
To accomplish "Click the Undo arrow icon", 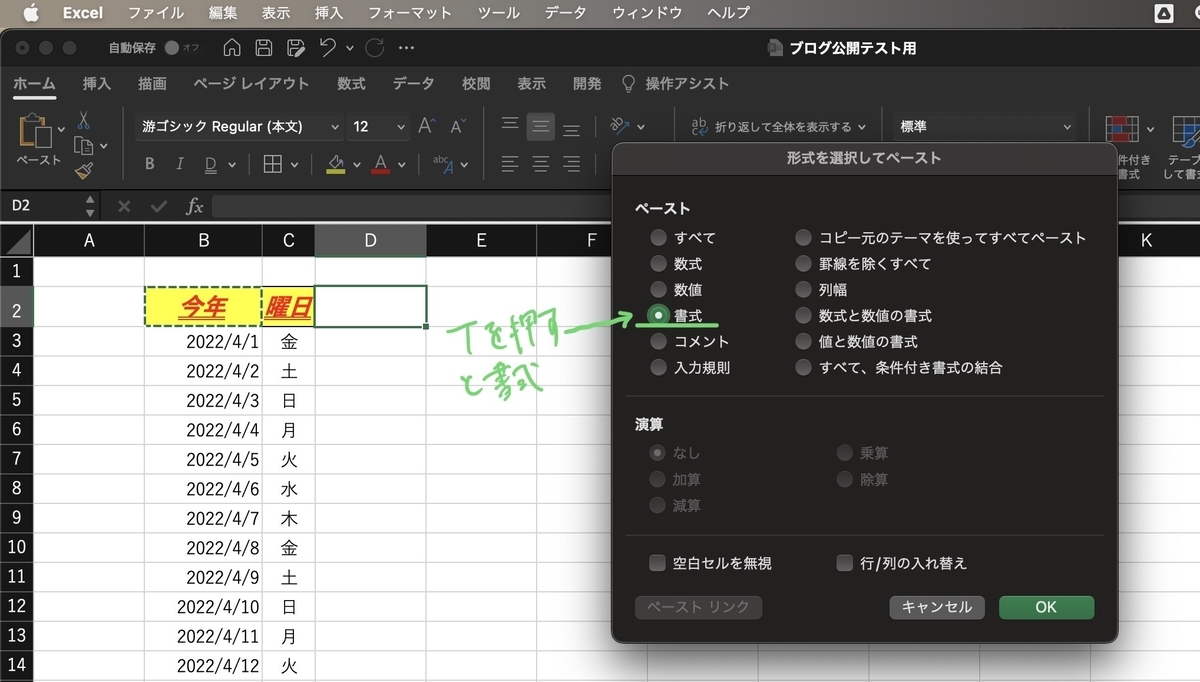I will (327, 47).
